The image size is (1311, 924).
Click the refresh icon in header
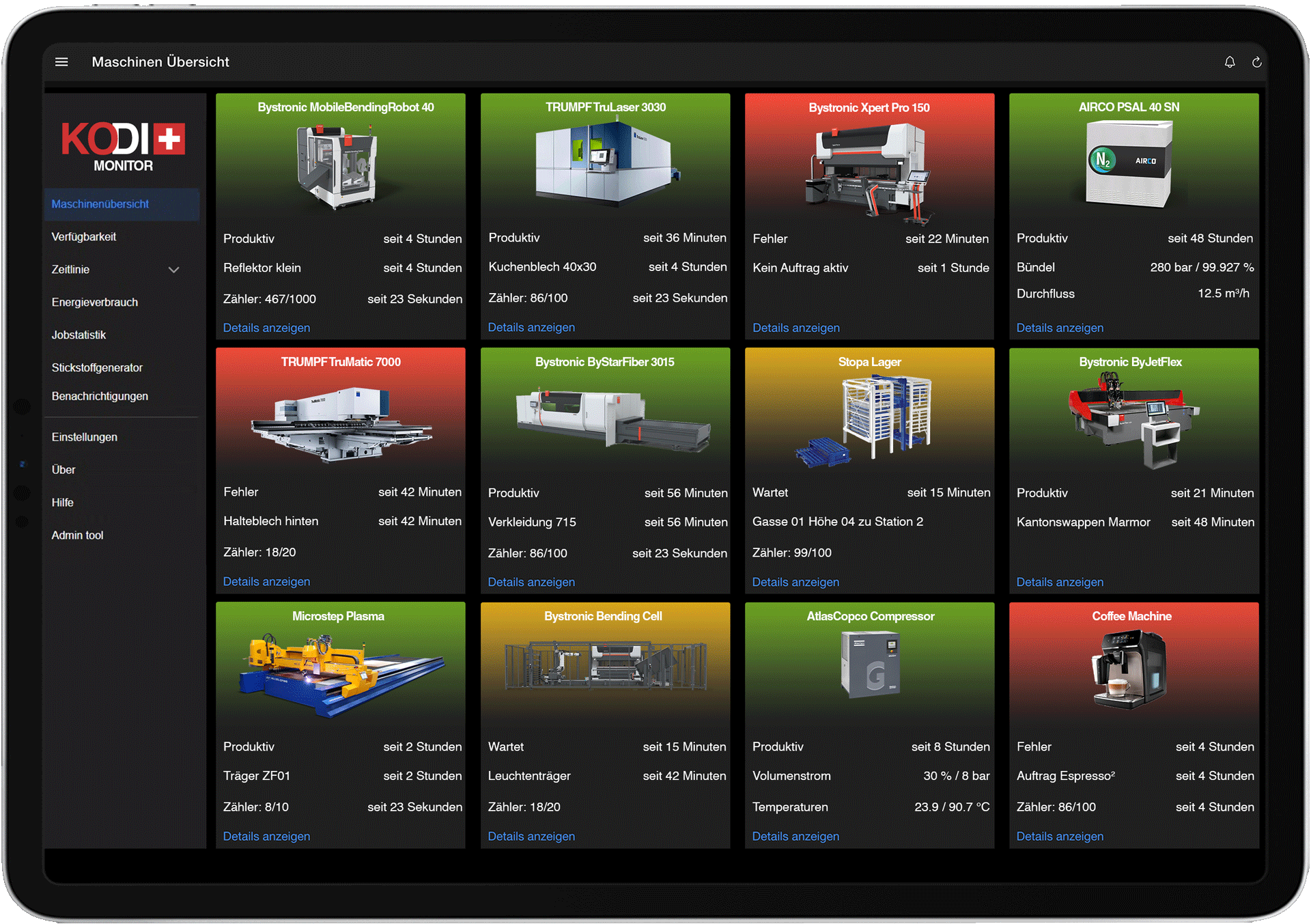[1256, 62]
